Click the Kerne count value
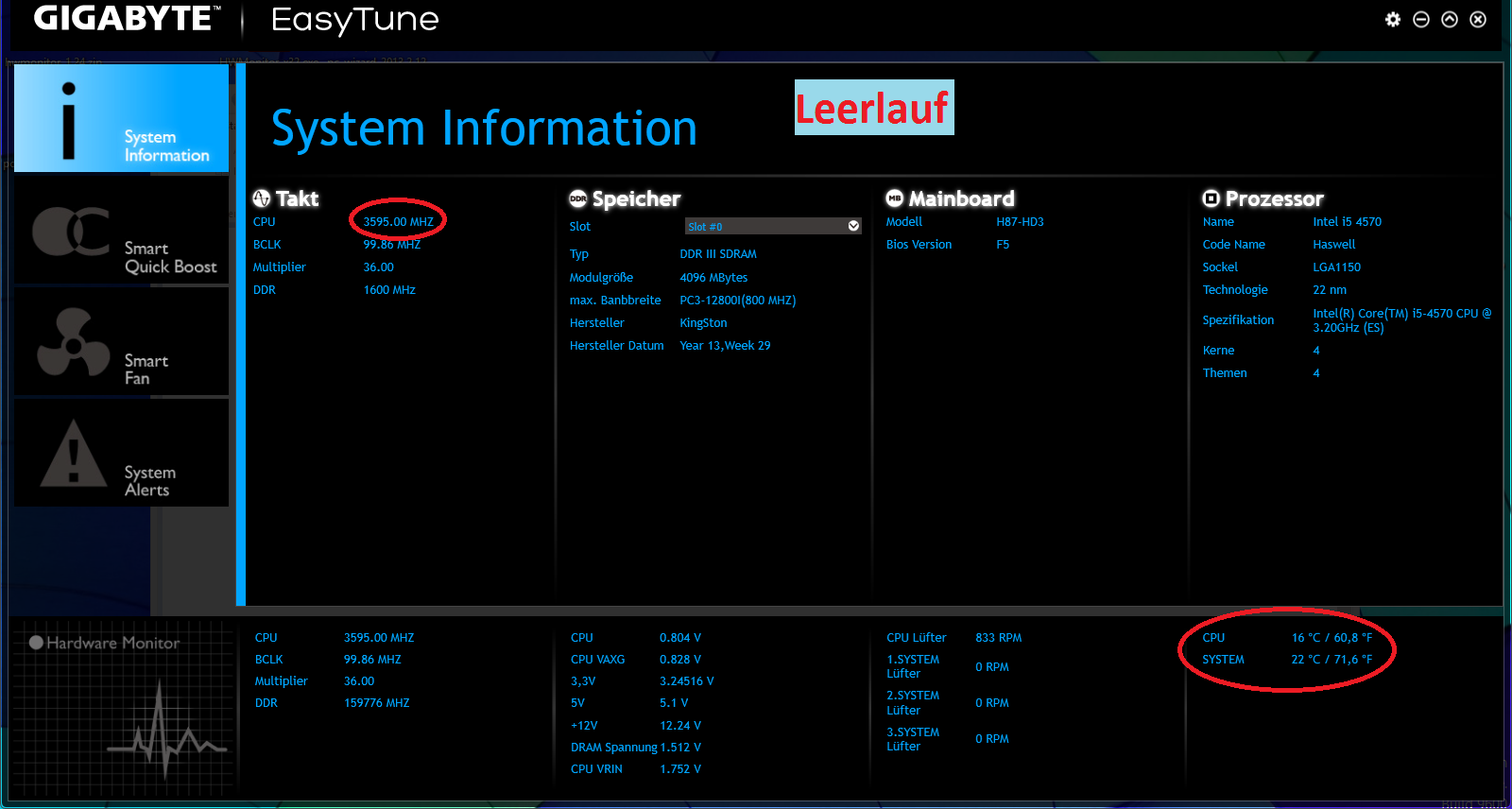This screenshot has width=1512, height=809. coord(1316,351)
